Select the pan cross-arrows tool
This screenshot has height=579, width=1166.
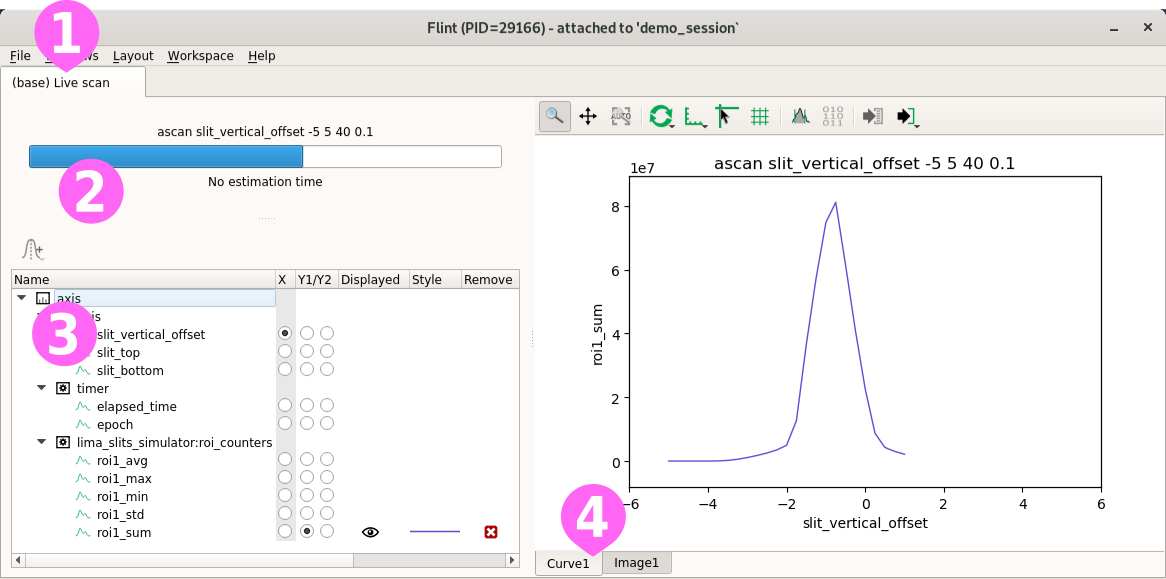(587, 116)
